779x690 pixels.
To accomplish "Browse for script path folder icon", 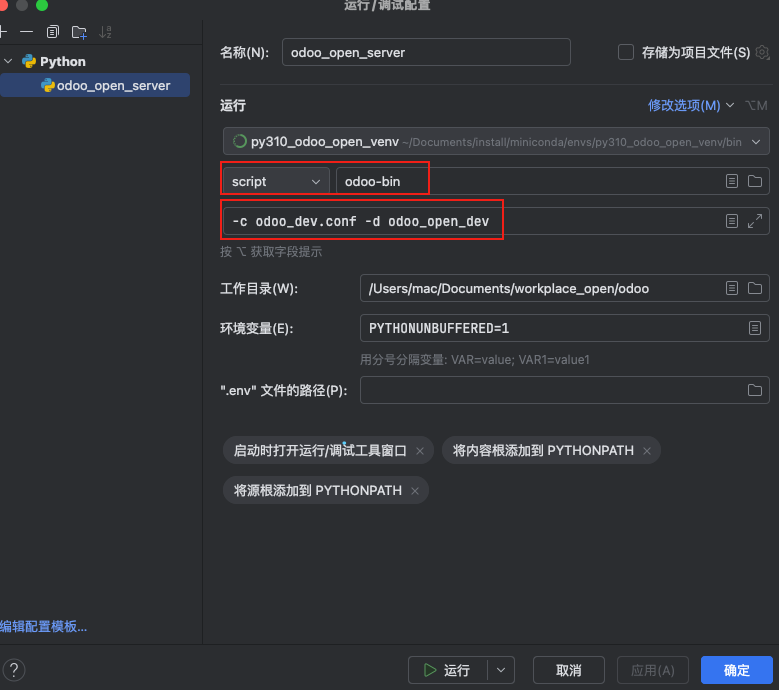I will point(755,181).
